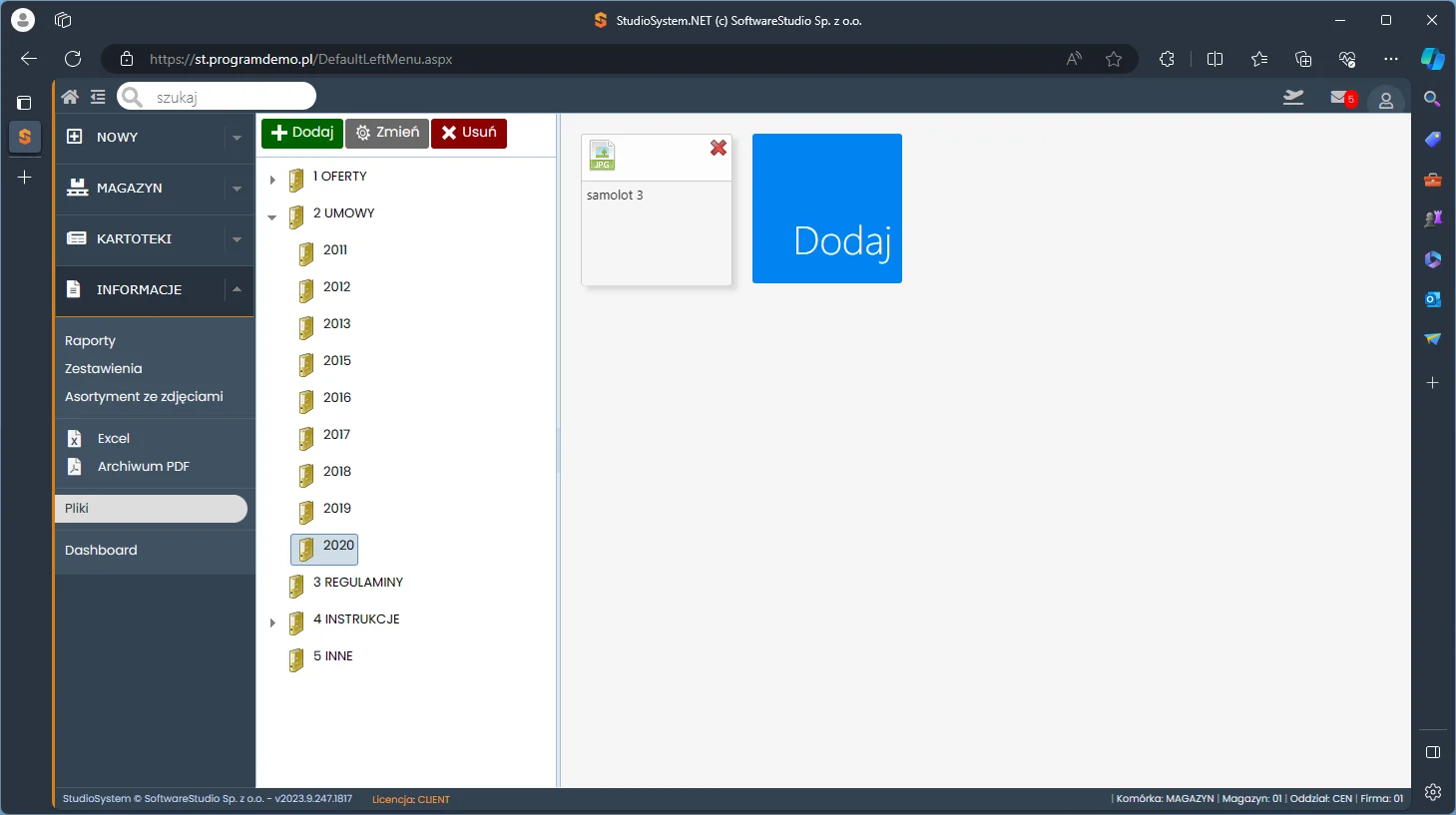The height and width of the screenshot is (815, 1456).
Task: Click the browser address bar URL
Action: 300,59
